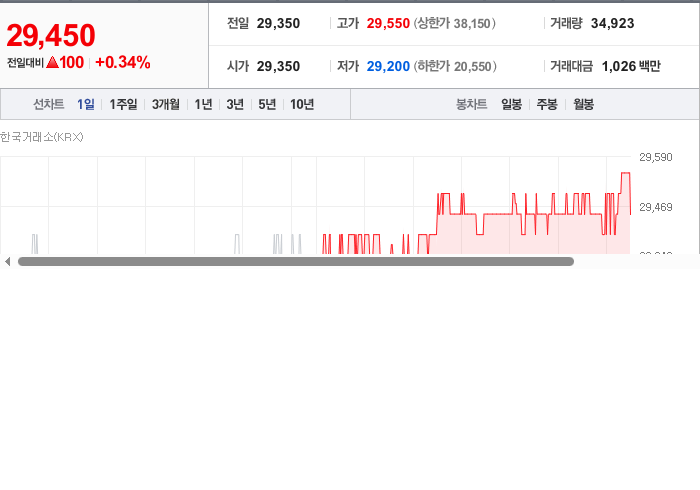Show the 1년 line chart
This screenshot has height=490, width=700.
(x=203, y=104)
